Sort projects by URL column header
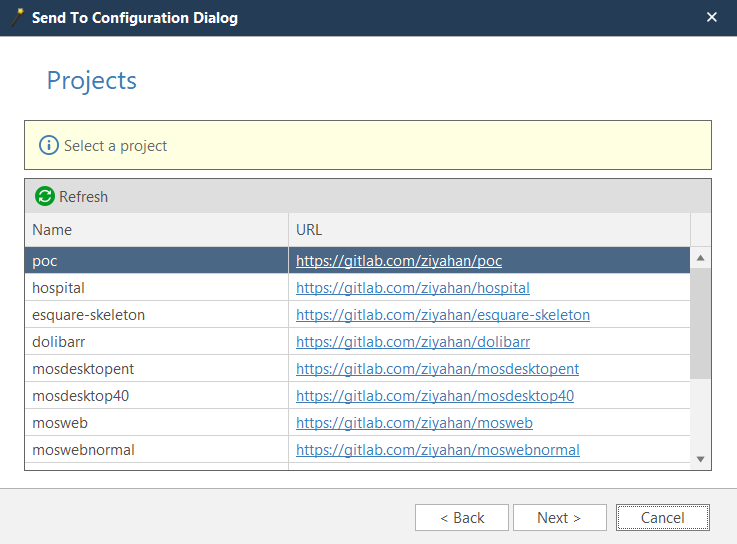The image size is (737, 544). (x=488, y=230)
